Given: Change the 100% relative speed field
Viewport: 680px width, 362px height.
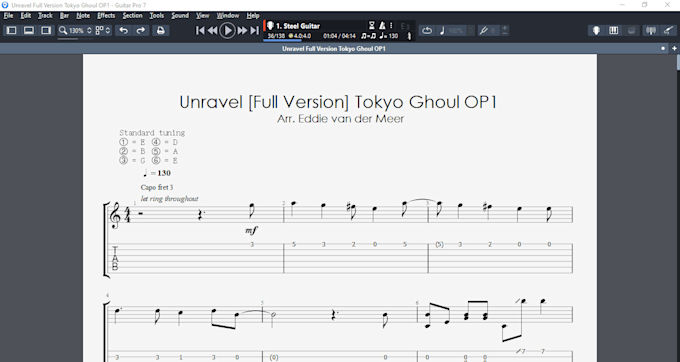Looking at the screenshot, I should click(x=456, y=30).
